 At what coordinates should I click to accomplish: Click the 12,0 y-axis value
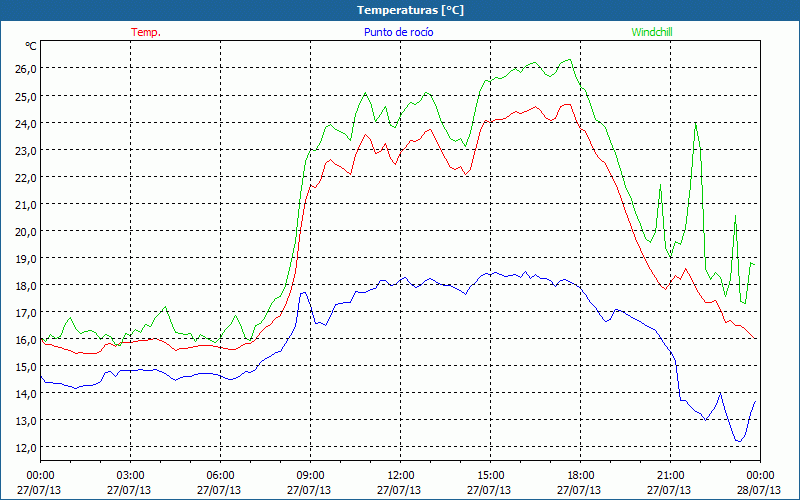click(x=26, y=447)
